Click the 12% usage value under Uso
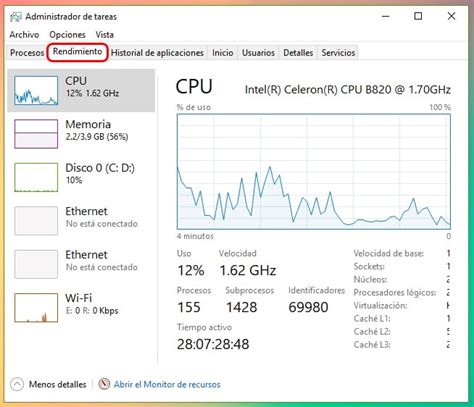The width and height of the screenshot is (474, 407). point(191,270)
